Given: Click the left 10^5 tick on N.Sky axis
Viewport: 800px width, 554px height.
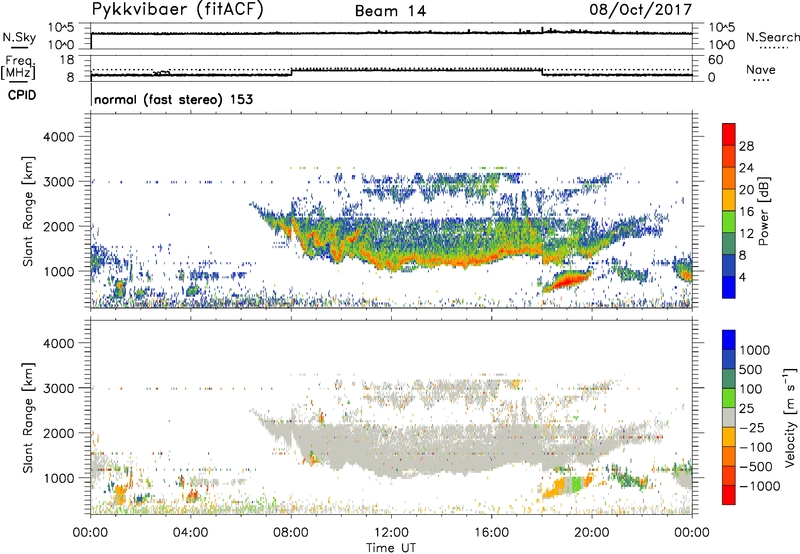Looking at the screenshot, I should coord(61,28).
